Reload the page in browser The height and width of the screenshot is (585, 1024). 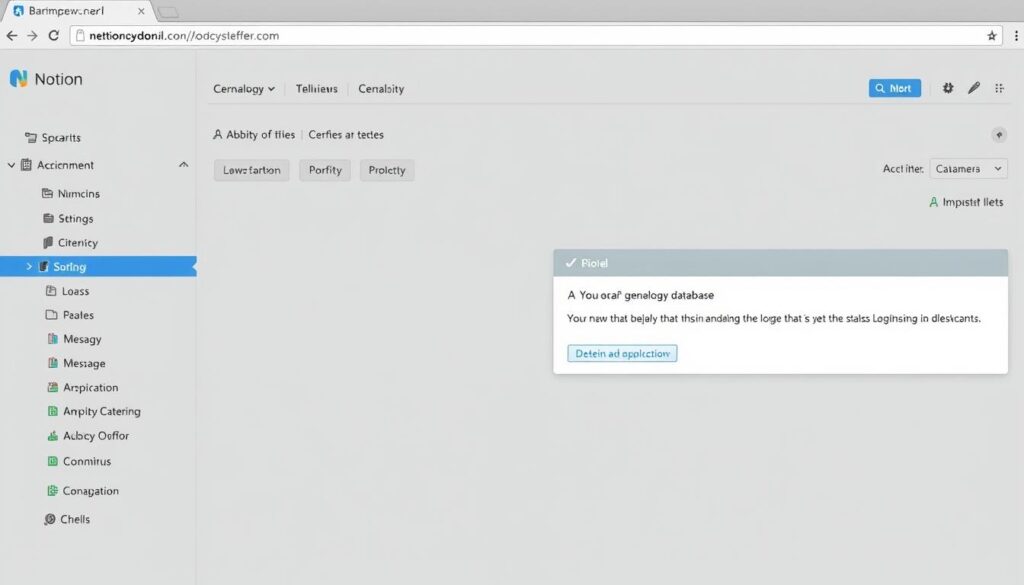[x=54, y=36]
